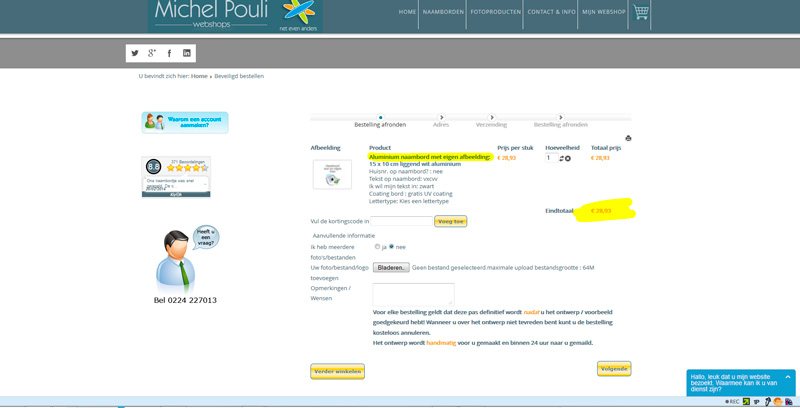Click the phone number 'Bel 0224 227013'
800x408 pixels.
coord(185,300)
